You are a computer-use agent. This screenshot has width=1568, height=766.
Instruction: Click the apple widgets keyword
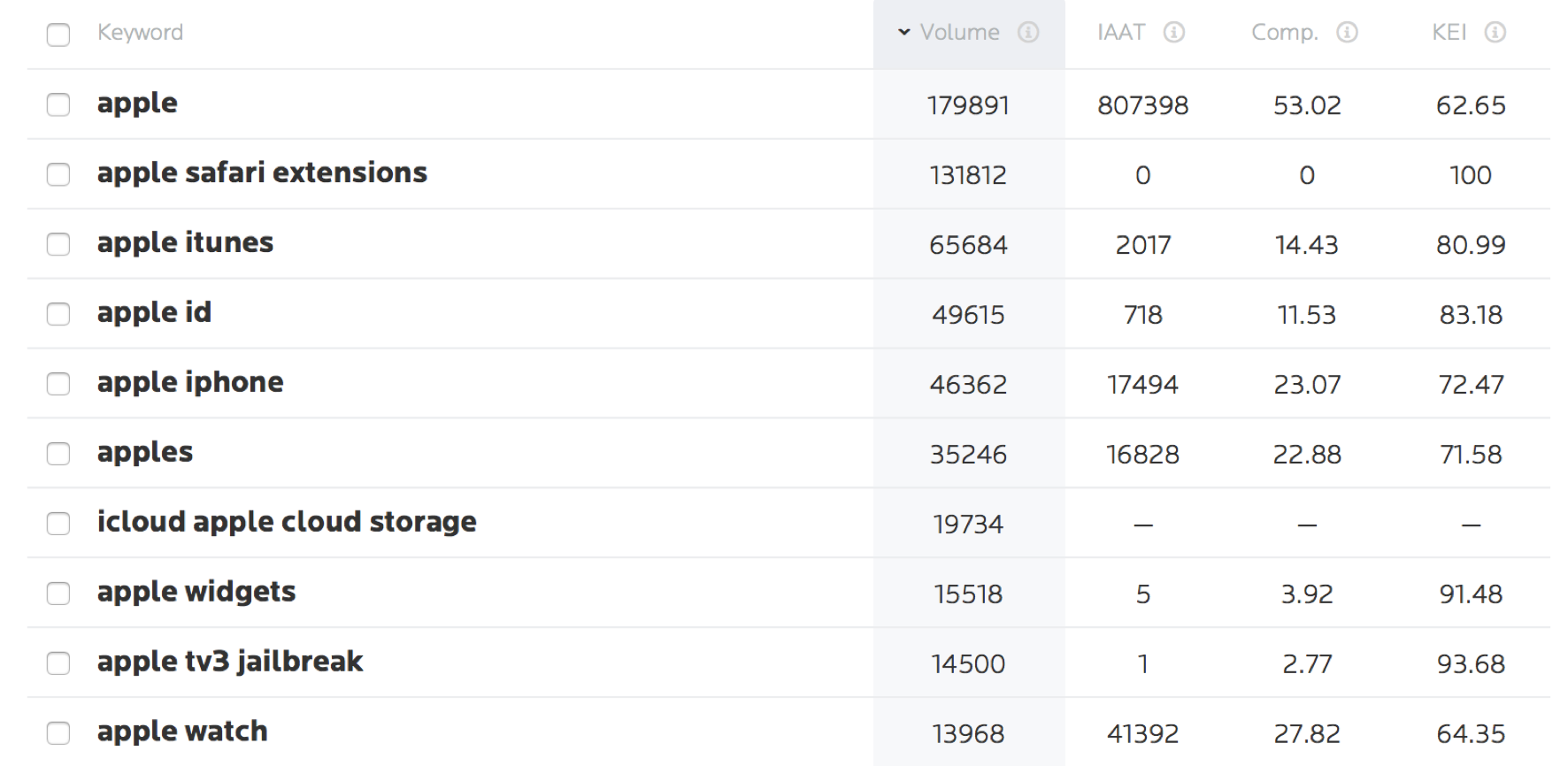tap(196, 592)
